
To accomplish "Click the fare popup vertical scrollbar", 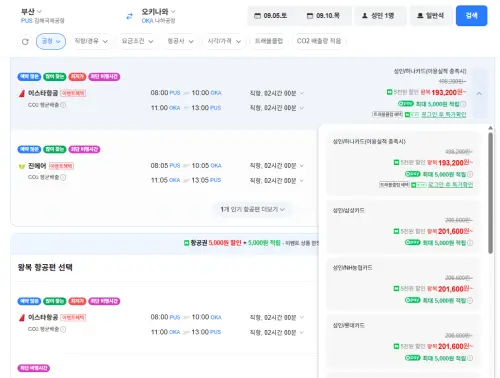I will tap(490, 193).
